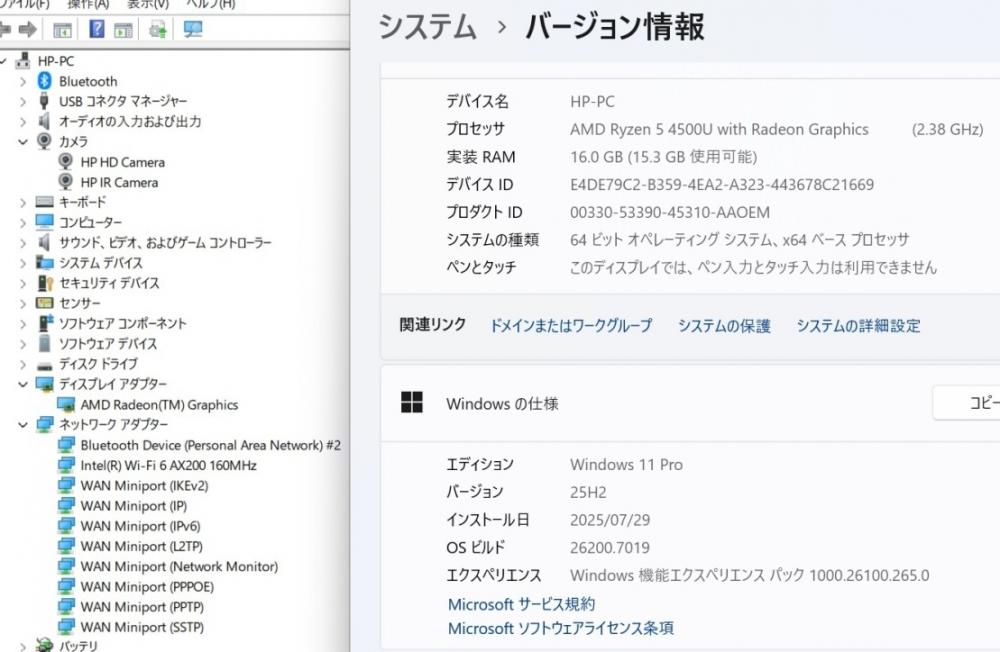Click the Windows logo in Windows の仕様
This screenshot has width=1000, height=652.
click(x=411, y=402)
